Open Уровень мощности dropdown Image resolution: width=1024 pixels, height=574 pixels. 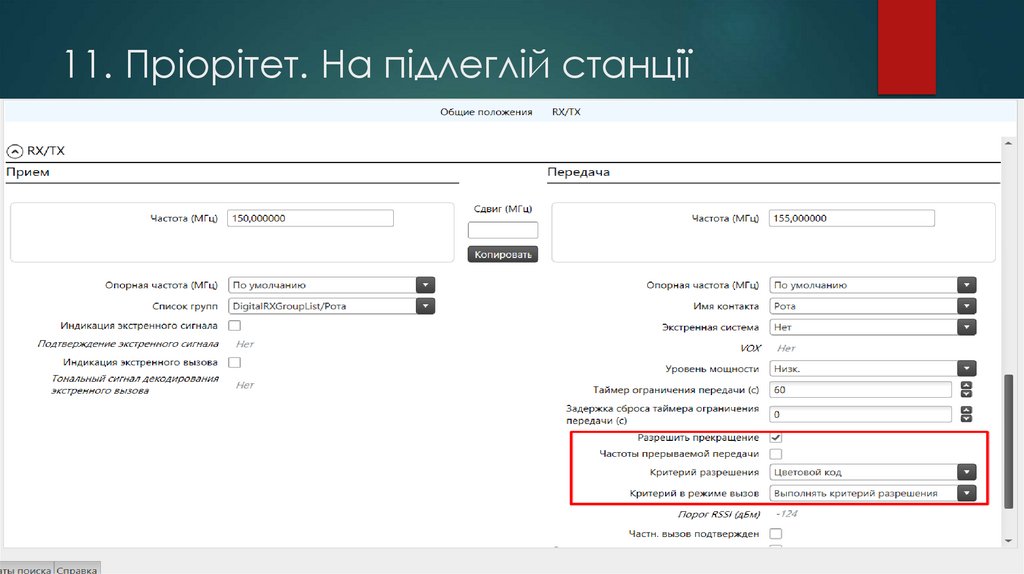coord(967,368)
